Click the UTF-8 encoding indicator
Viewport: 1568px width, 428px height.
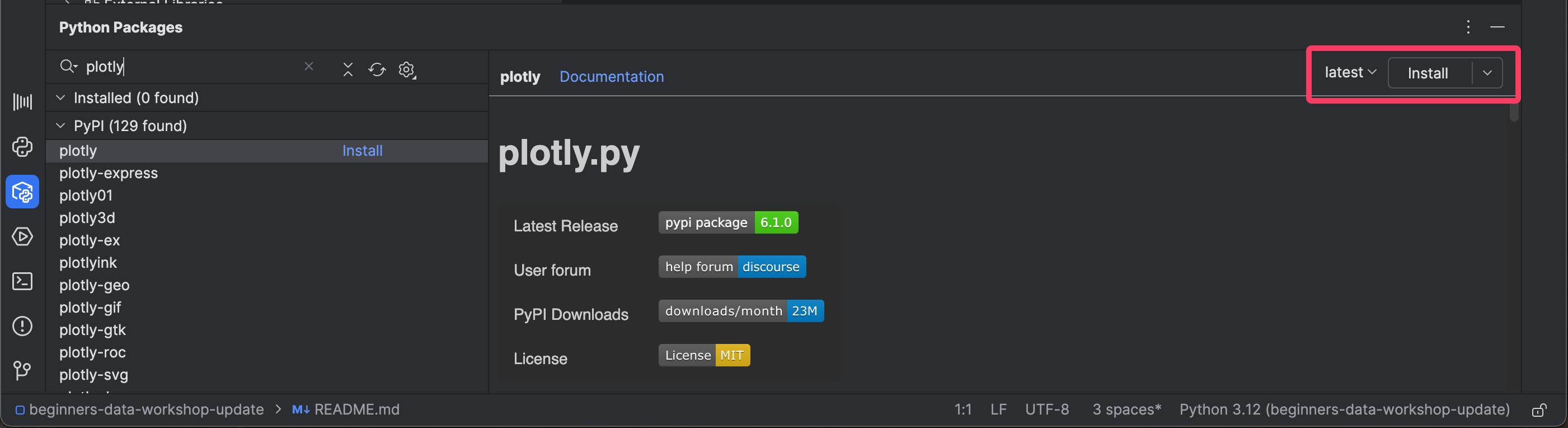[1047, 410]
